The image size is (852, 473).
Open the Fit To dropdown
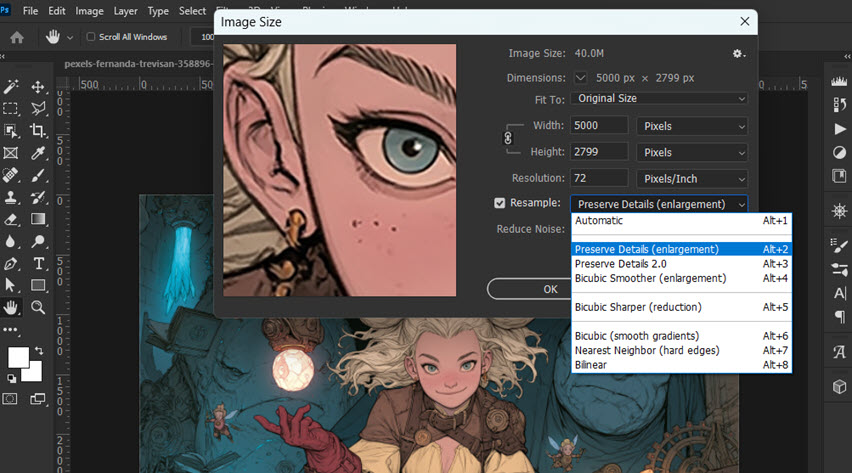659,98
